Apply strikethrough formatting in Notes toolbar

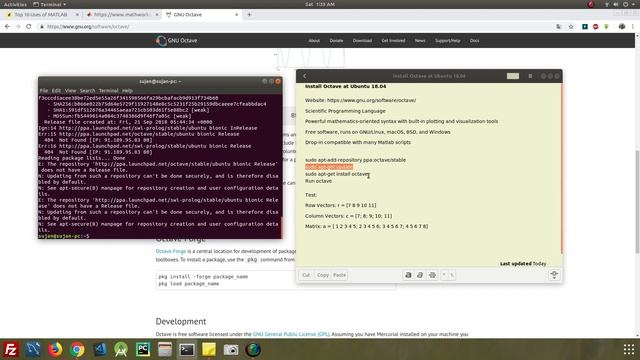tap(432, 275)
